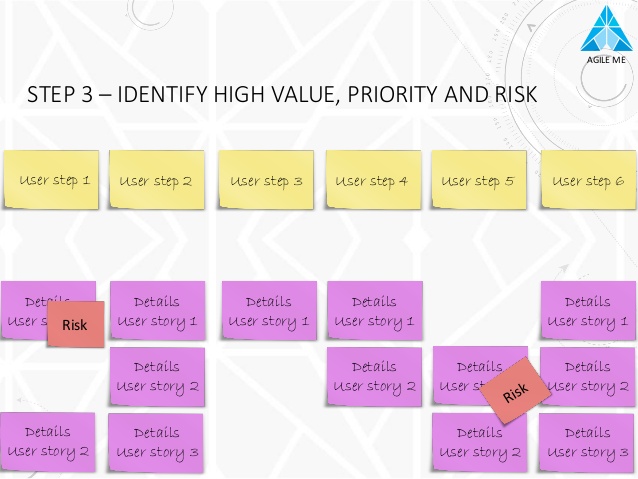This screenshot has width=638, height=479.
Task: Select User story 1 under User step 6
Action: (588, 311)
